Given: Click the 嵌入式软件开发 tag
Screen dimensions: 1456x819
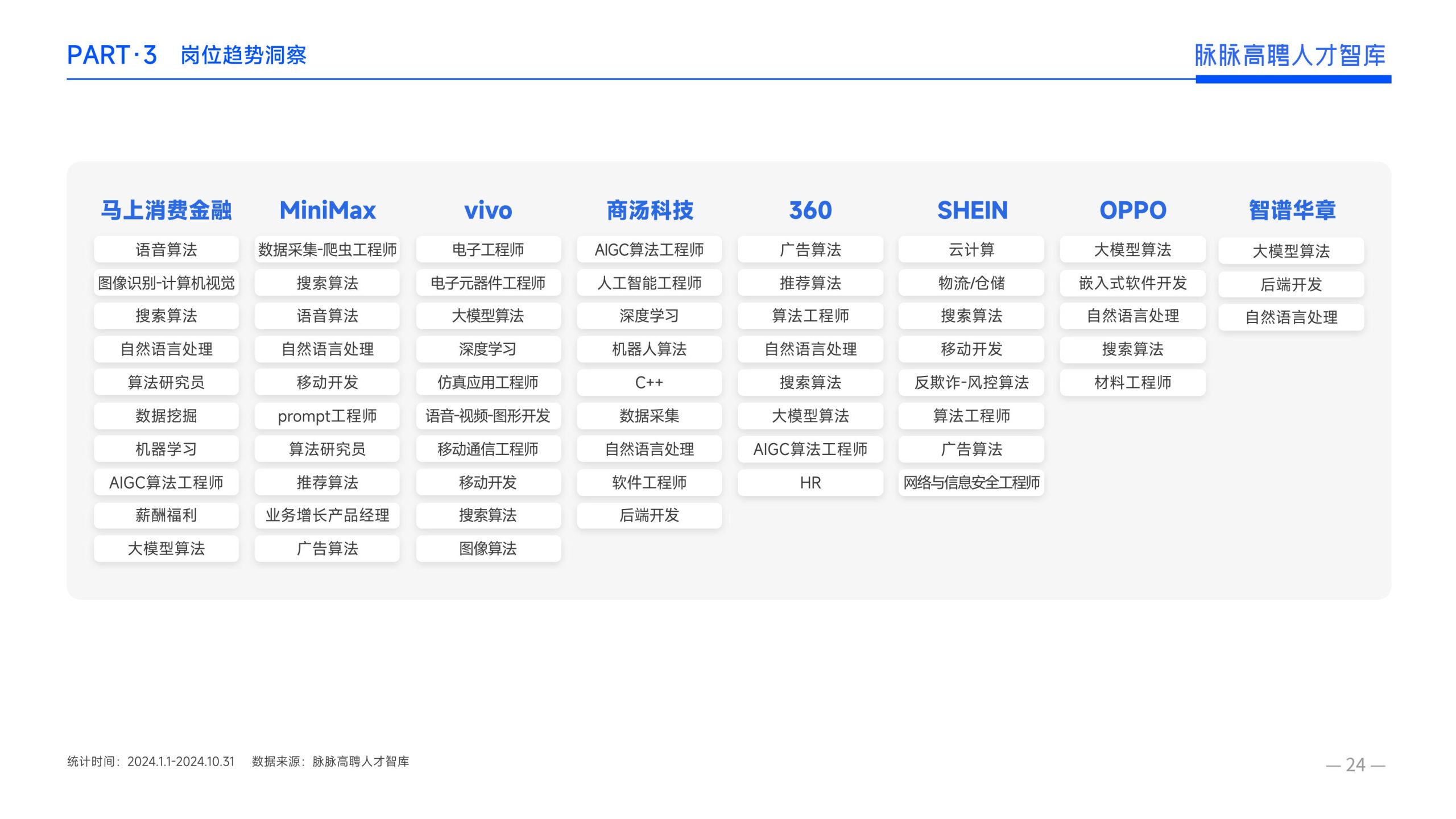Looking at the screenshot, I should pyautogui.click(x=1132, y=283).
